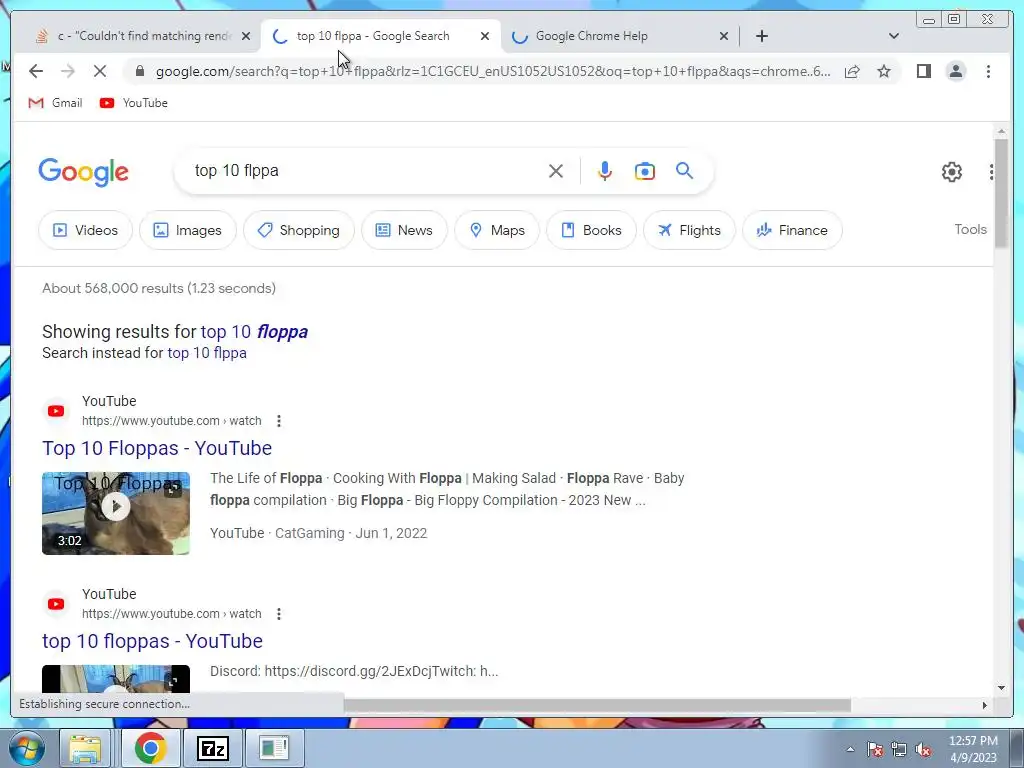
Task: Click the magnifier search button
Action: [x=684, y=171]
